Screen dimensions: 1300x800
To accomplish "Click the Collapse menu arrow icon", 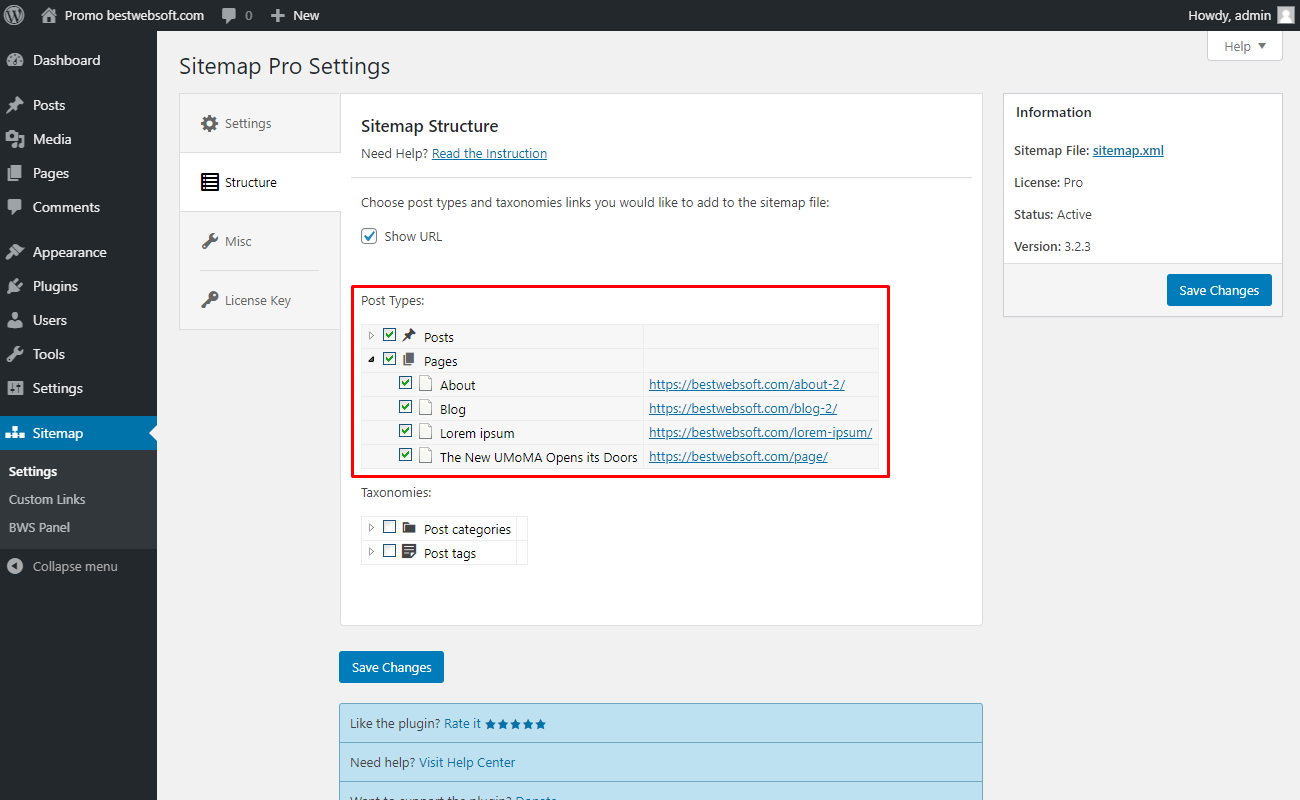I will [x=15, y=566].
